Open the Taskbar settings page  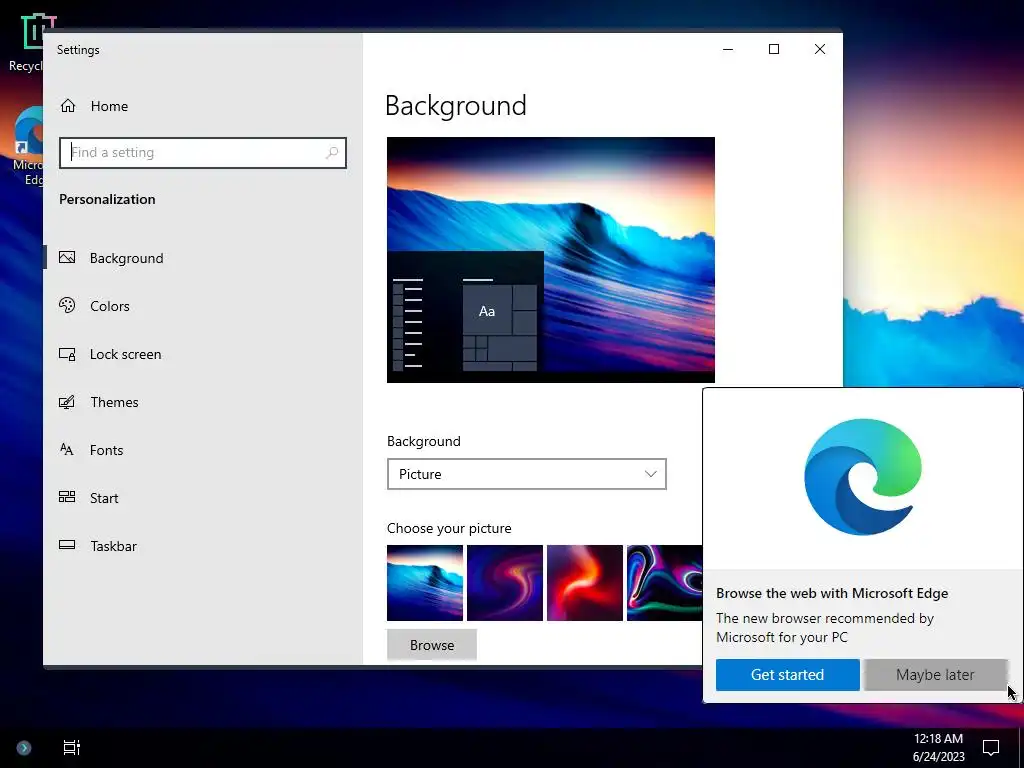tap(202, 546)
